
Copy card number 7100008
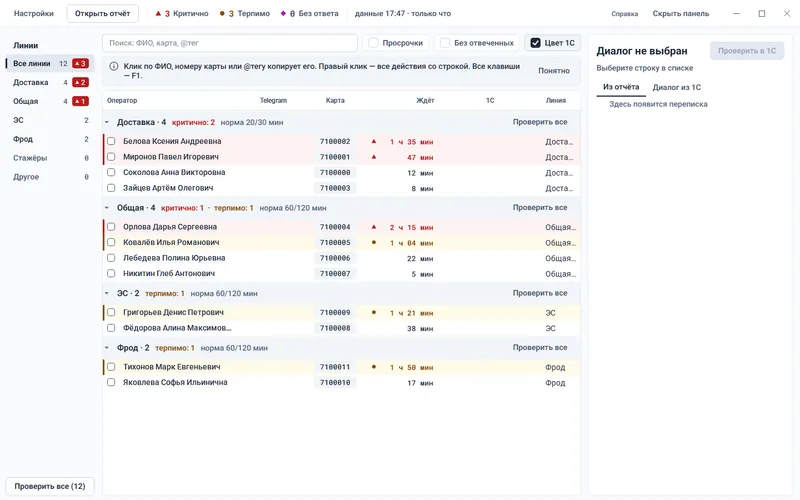pos(335,328)
